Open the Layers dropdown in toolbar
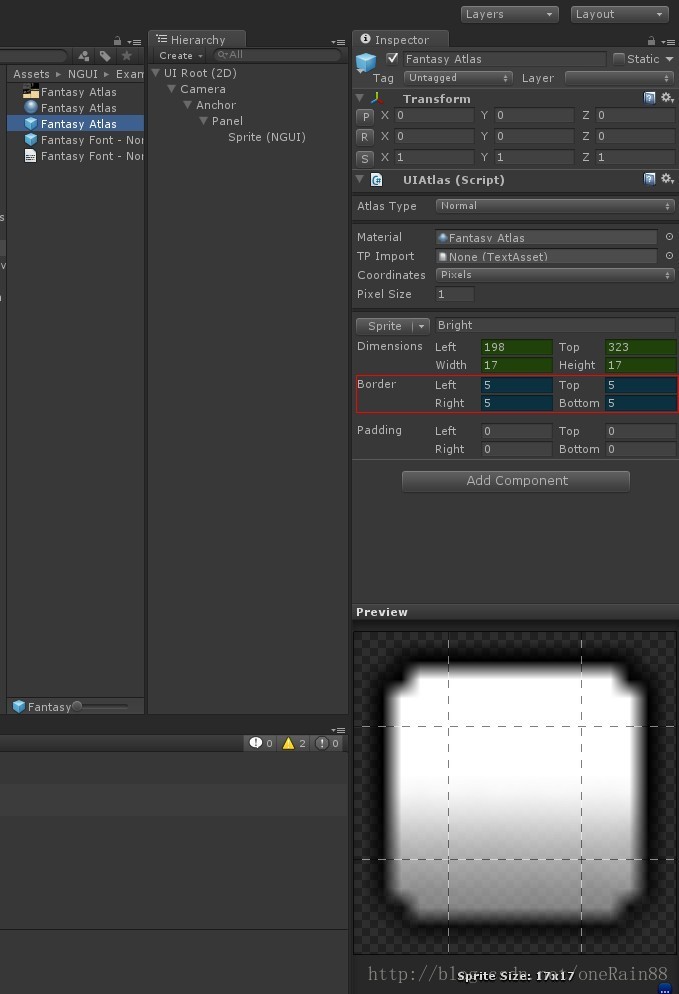Screen dimensions: 679x994 click(510, 14)
